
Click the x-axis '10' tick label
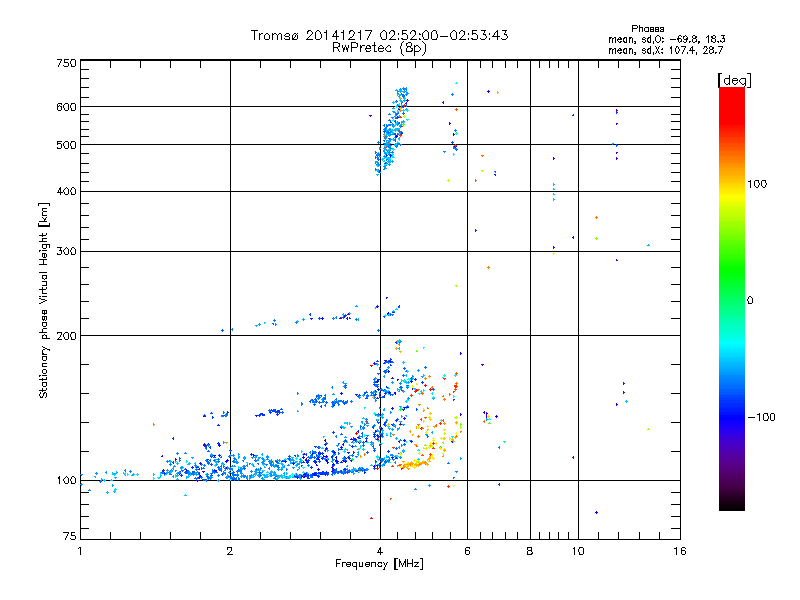[578, 552]
